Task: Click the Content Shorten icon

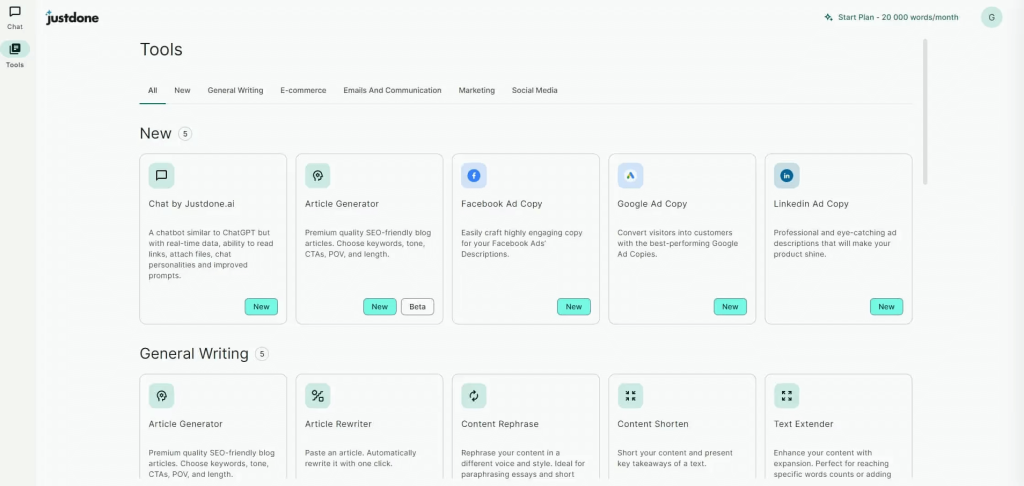Action: coord(630,396)
